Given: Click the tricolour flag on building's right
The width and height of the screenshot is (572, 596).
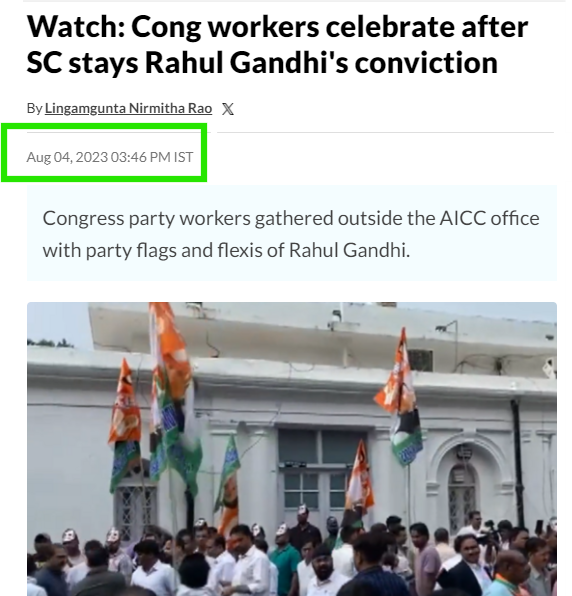Looking at the screenshot, I should click(x=401, y=397).
